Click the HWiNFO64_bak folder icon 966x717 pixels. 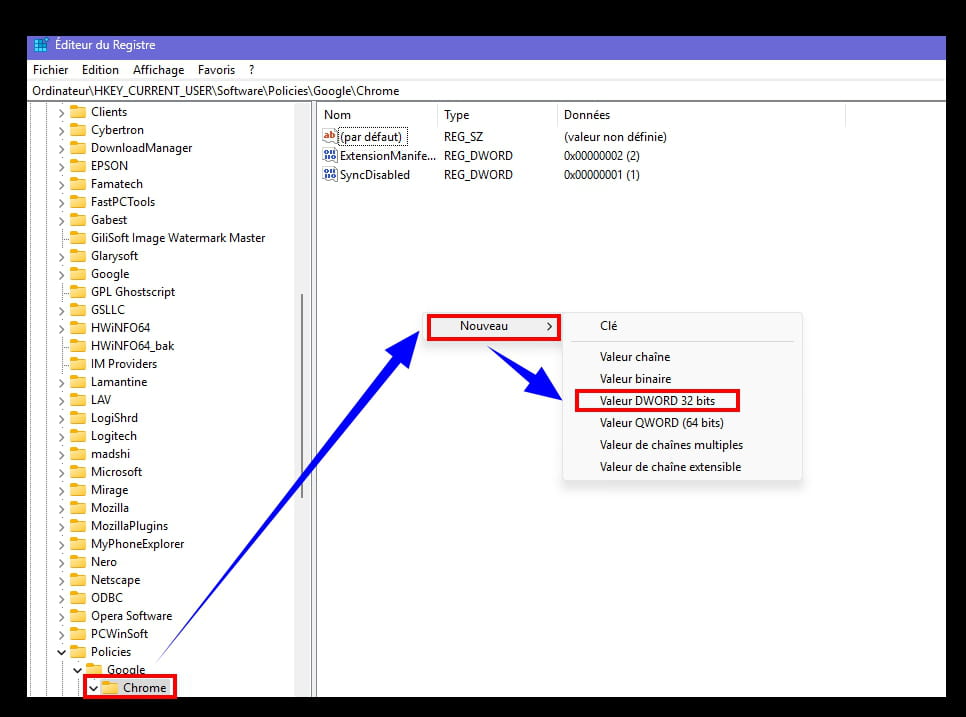[78, 346]
